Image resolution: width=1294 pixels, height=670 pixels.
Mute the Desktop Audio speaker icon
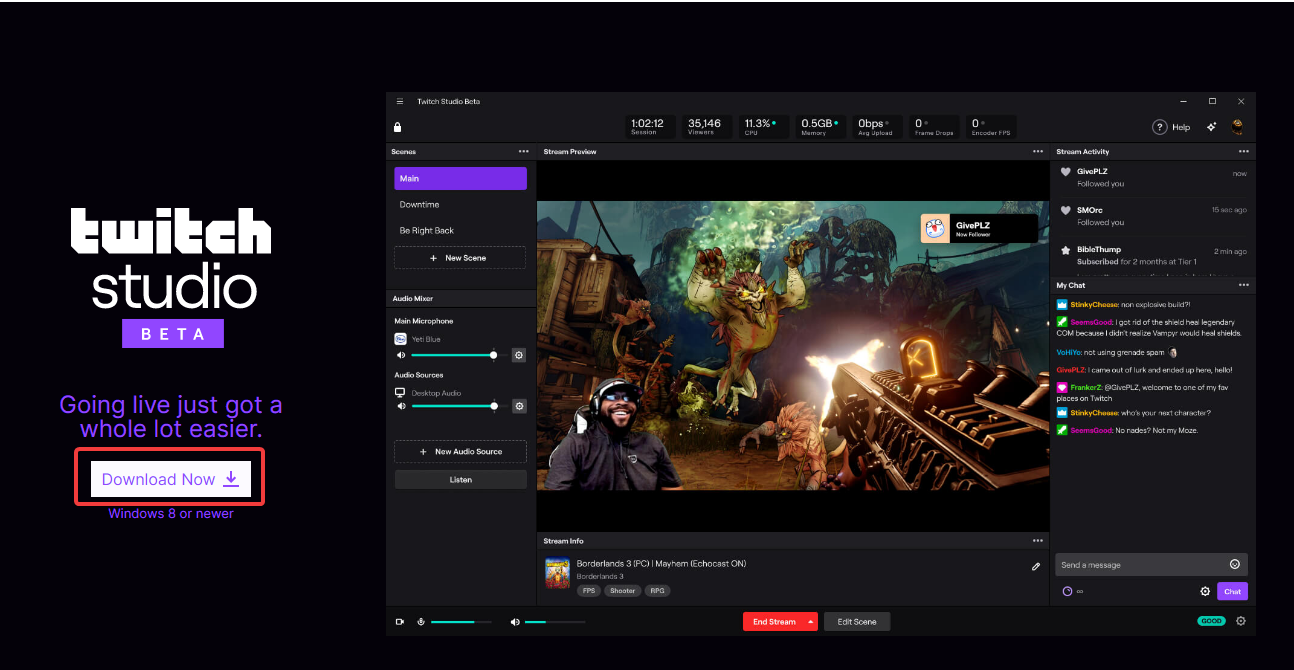(401, 406)
